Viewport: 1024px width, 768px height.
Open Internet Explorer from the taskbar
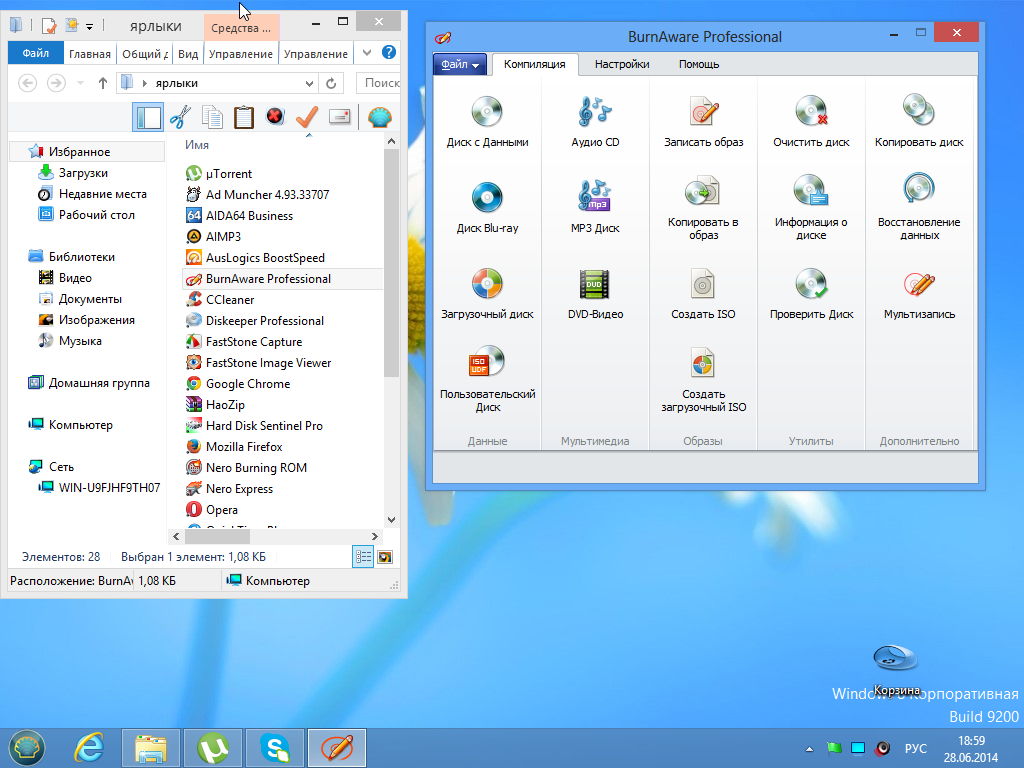(89, 748)
